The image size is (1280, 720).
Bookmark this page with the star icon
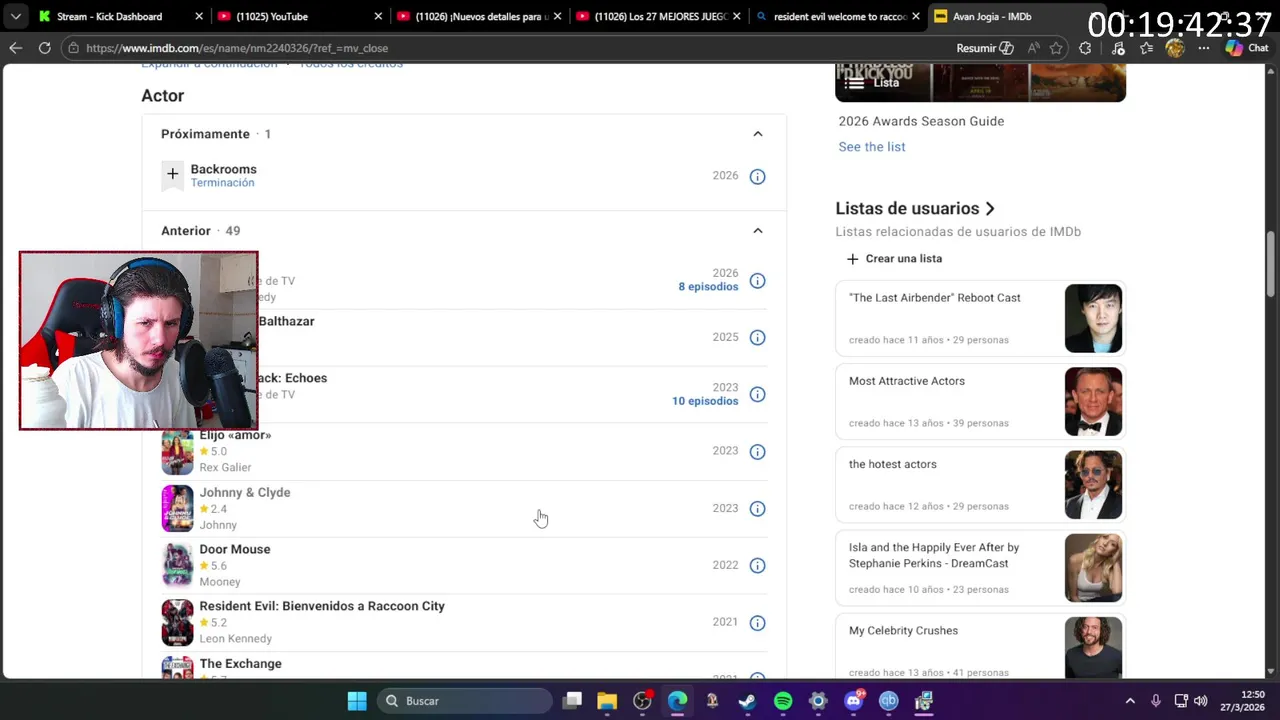(1056, 48)
